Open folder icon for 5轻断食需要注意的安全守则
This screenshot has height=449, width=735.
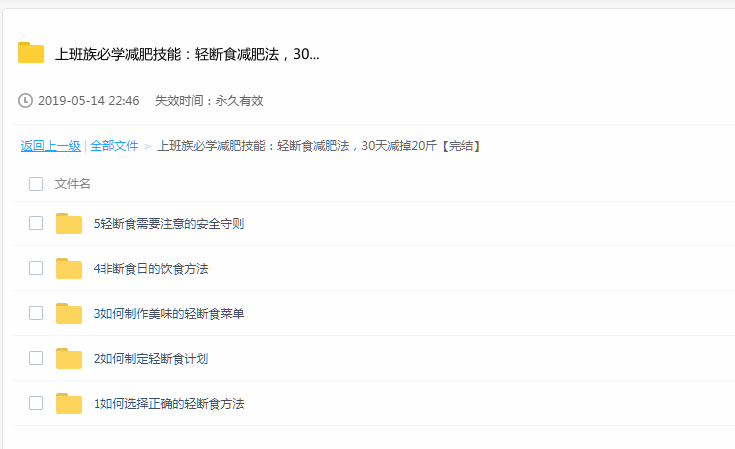tap(69, 224)
